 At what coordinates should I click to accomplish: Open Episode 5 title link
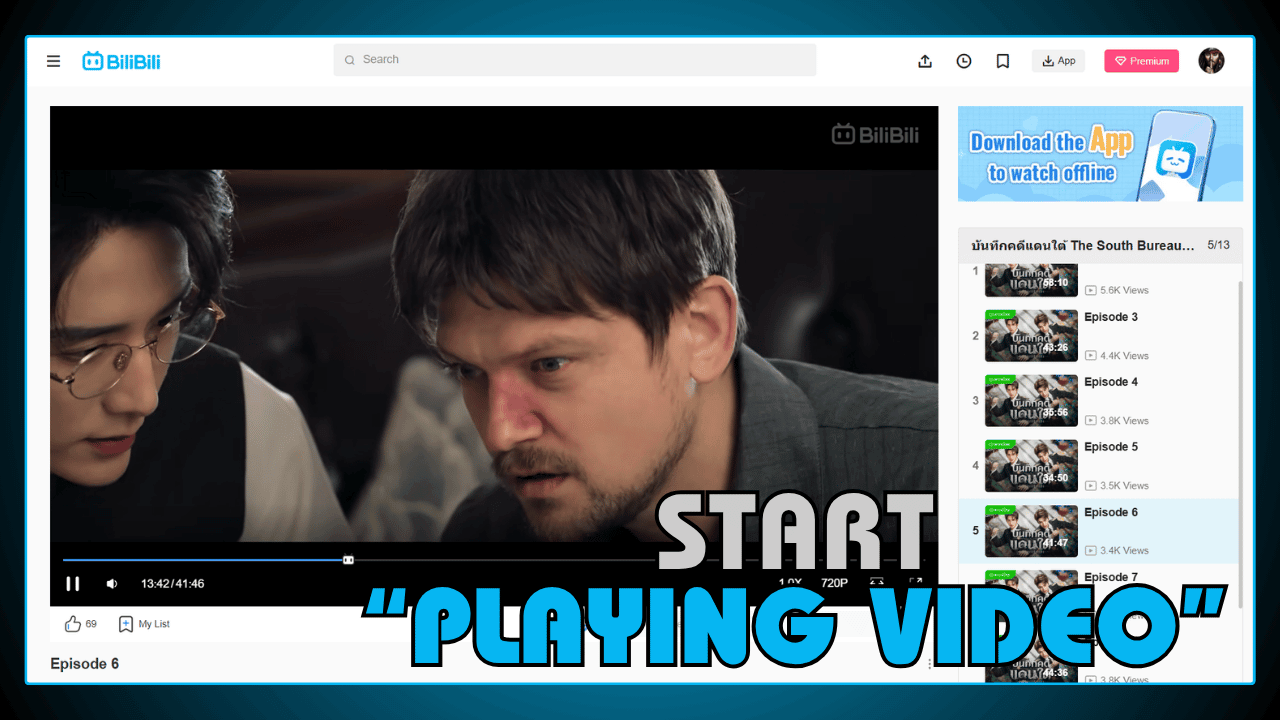point(1111,447)
